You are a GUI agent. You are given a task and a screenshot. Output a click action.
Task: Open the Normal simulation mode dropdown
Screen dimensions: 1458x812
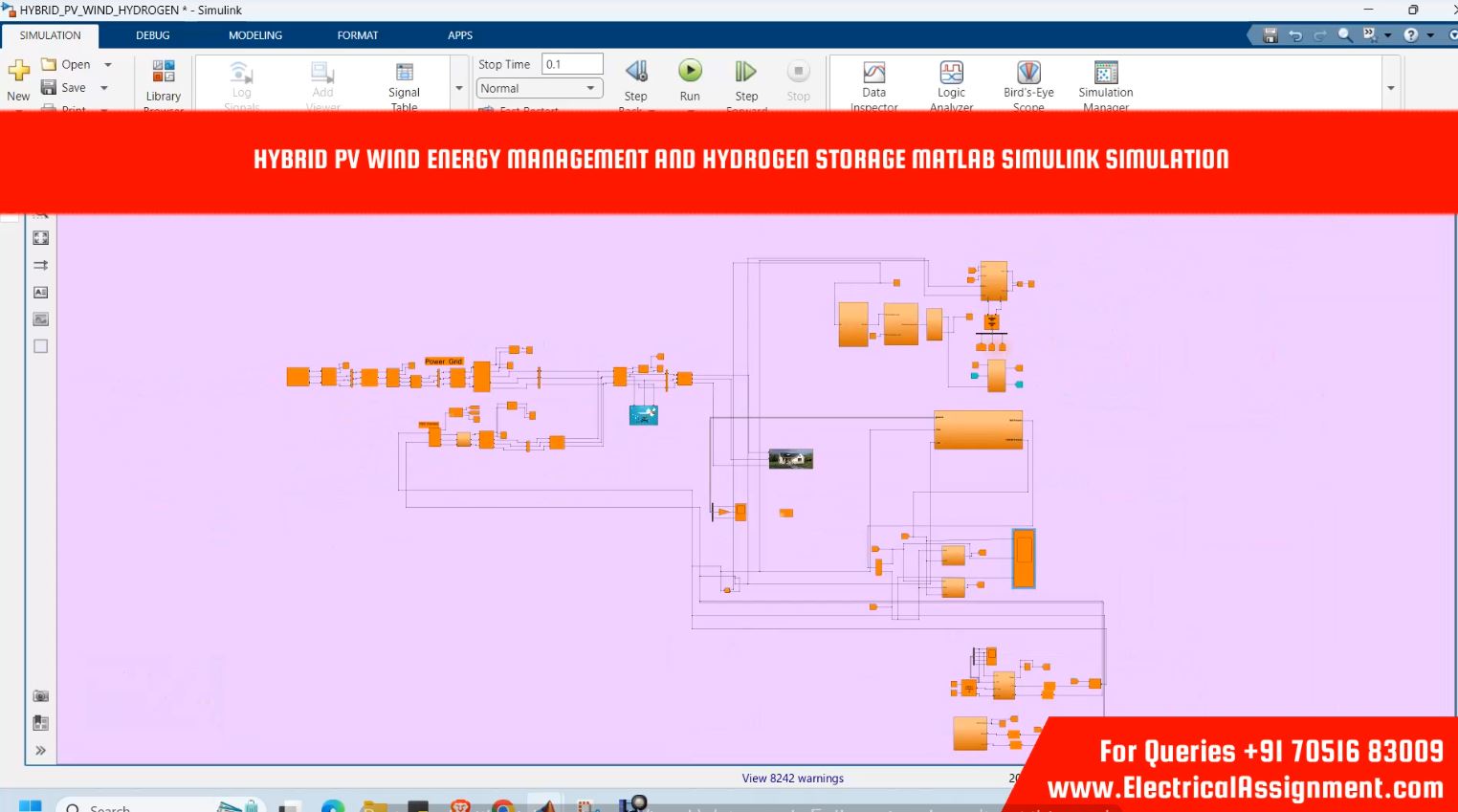coord(540,88)
